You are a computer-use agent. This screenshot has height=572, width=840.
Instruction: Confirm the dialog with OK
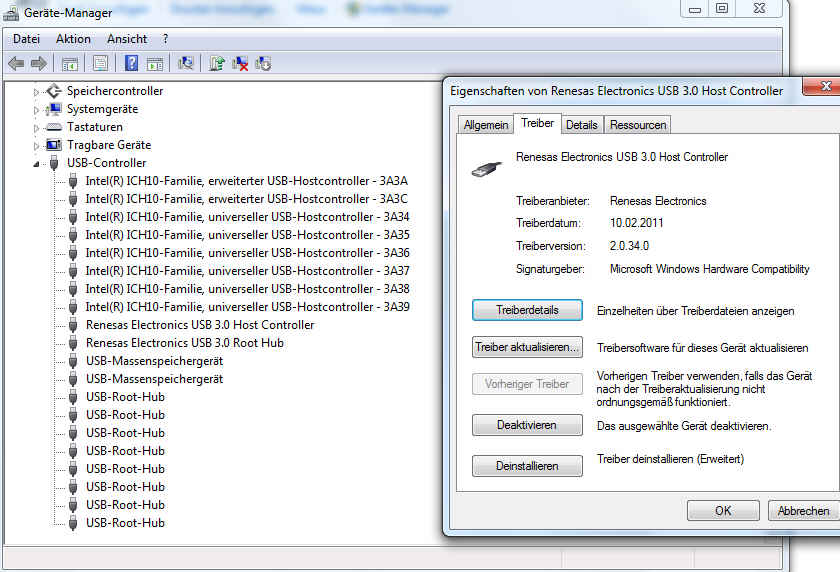pyautogui.click(x=723, y=510)
